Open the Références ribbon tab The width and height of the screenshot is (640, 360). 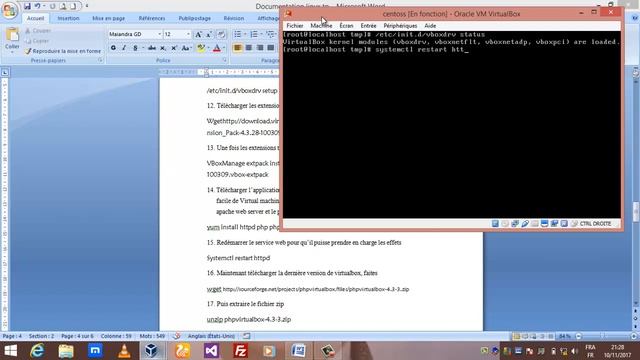pos(152,18)
